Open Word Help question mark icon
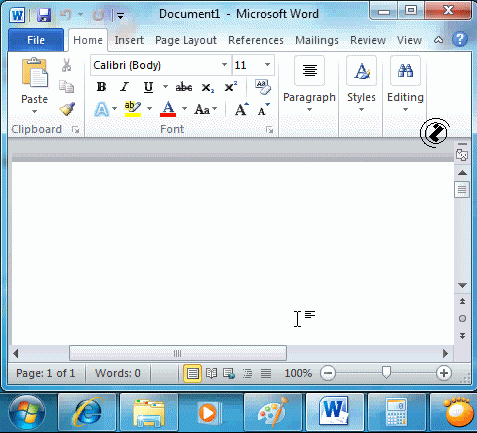Image resolution: width=477 pixels, height=433 pixels. pyautogui.click(x=460, y=39)
